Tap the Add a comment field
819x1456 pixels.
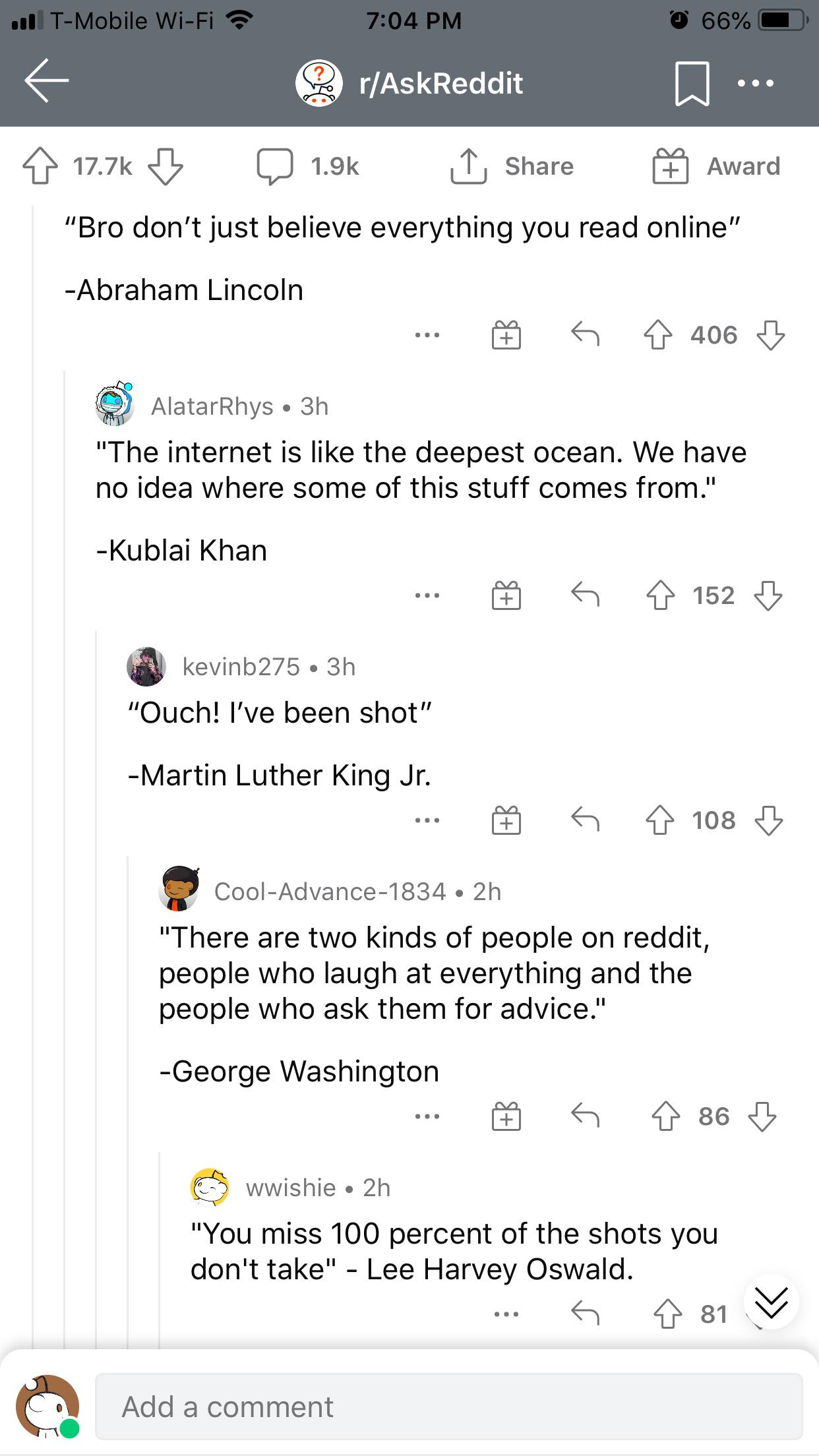coord(448,1407)
